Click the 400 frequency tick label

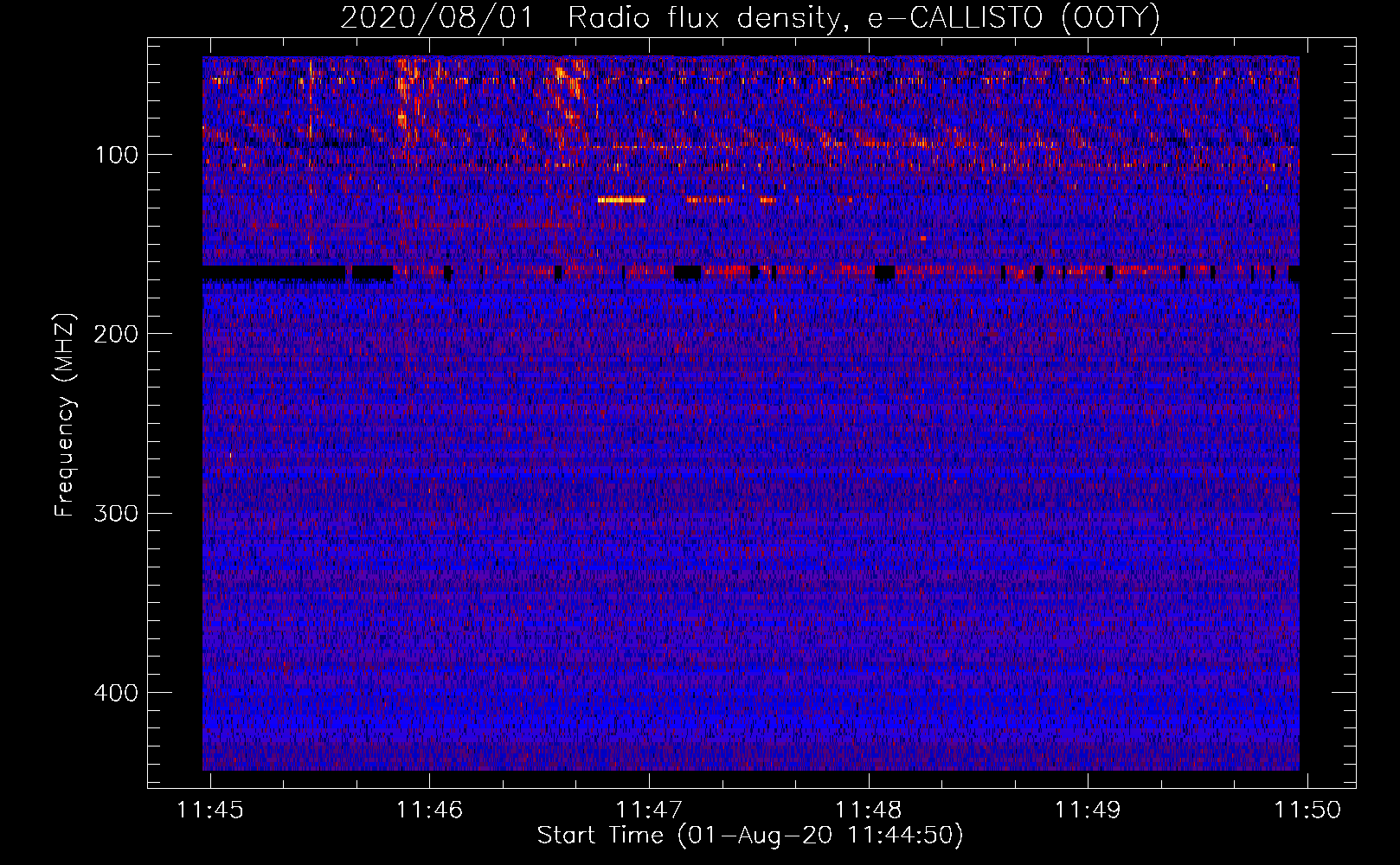click(x=117, y=692)
